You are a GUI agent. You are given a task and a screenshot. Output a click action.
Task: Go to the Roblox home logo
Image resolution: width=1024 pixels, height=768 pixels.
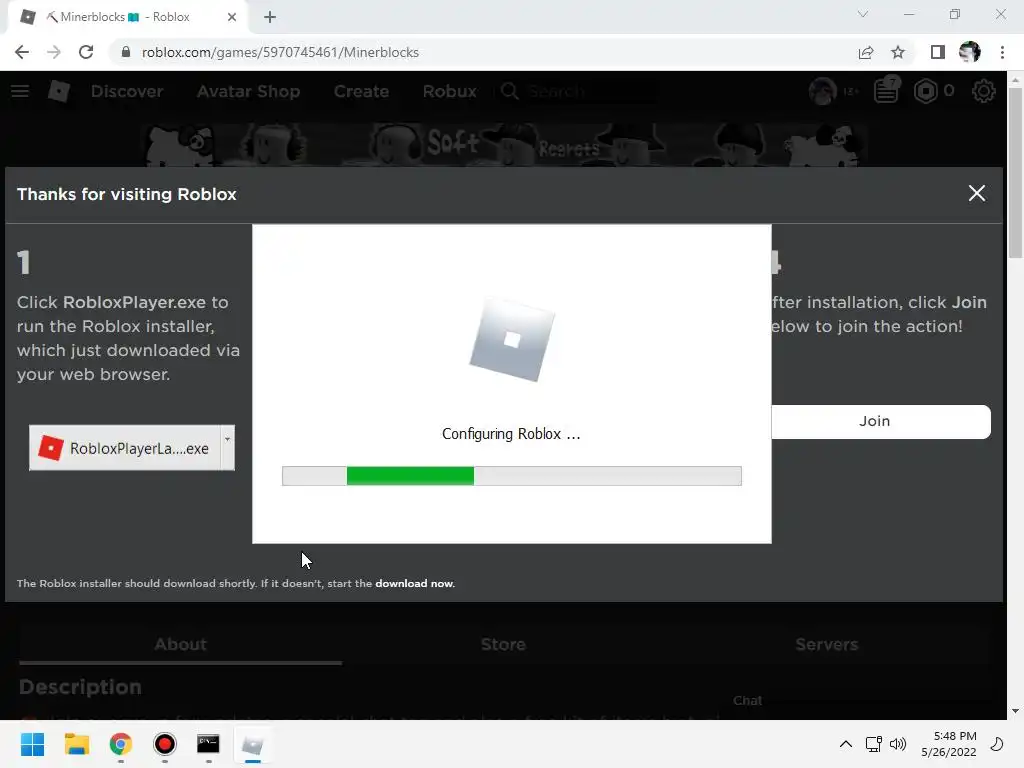[x=59, y=91]
